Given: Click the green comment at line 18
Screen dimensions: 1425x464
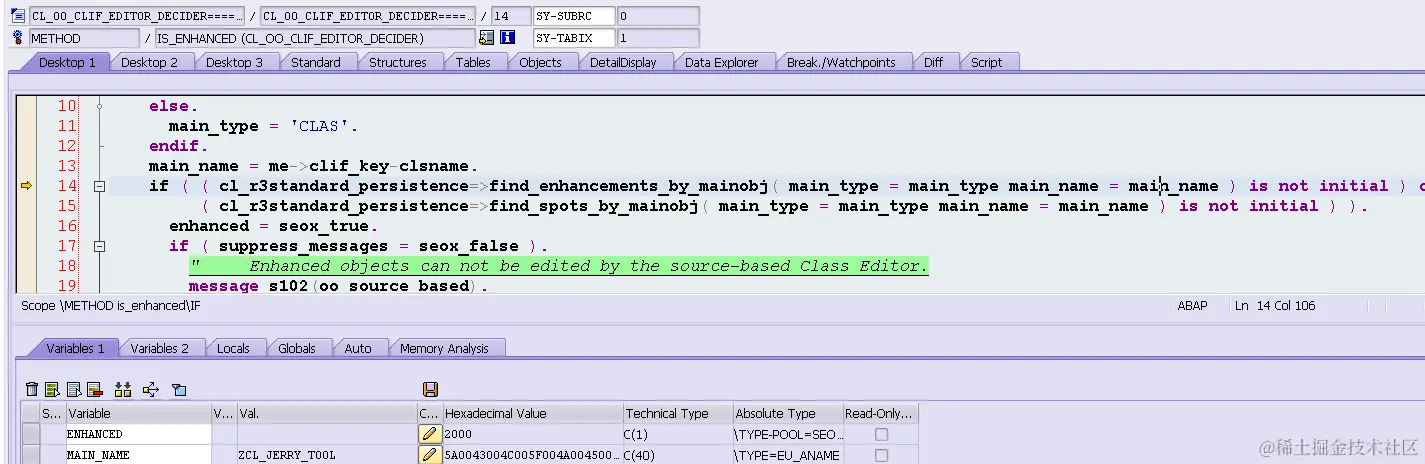Looking at the screenshot, I should (x=559, y=266).
